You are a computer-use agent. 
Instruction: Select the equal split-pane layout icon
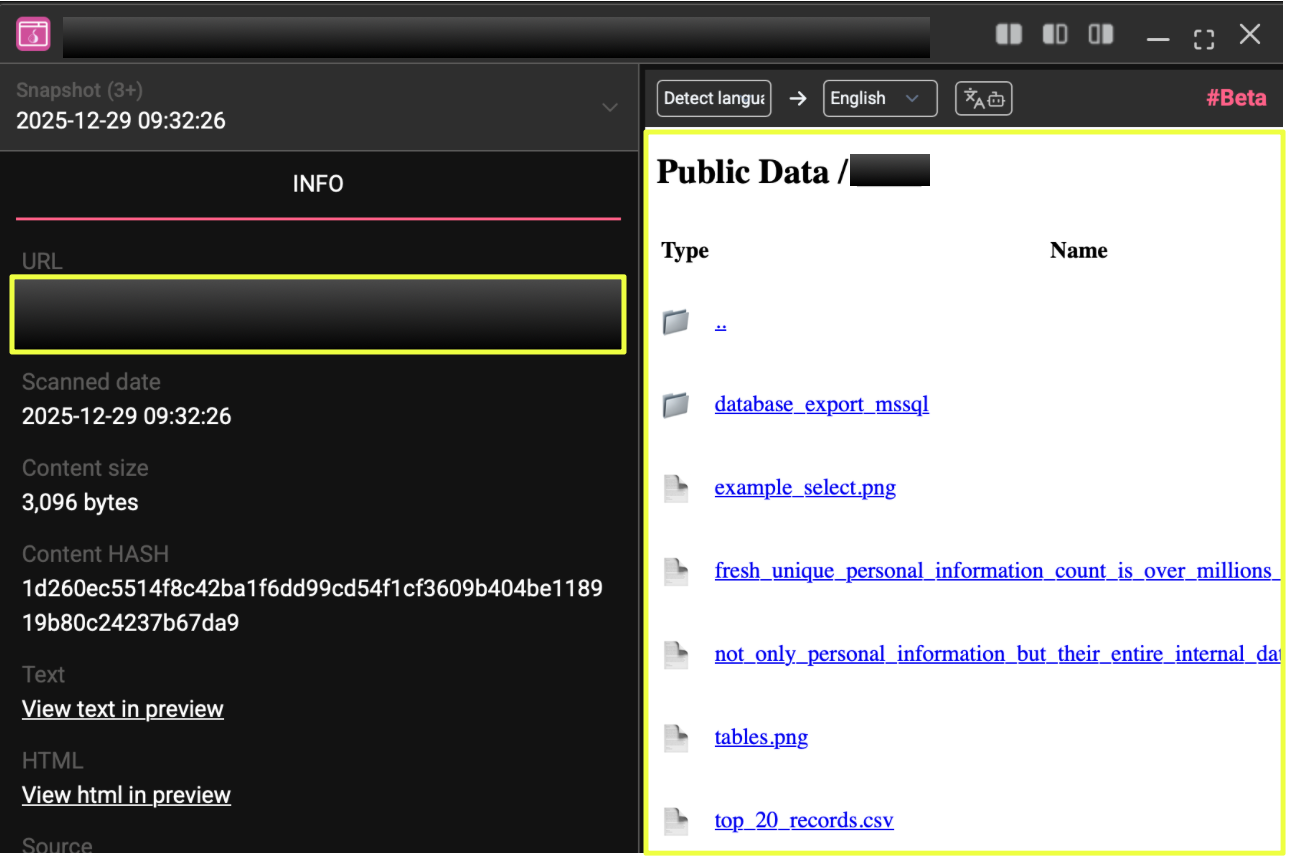coord(1009,33)
